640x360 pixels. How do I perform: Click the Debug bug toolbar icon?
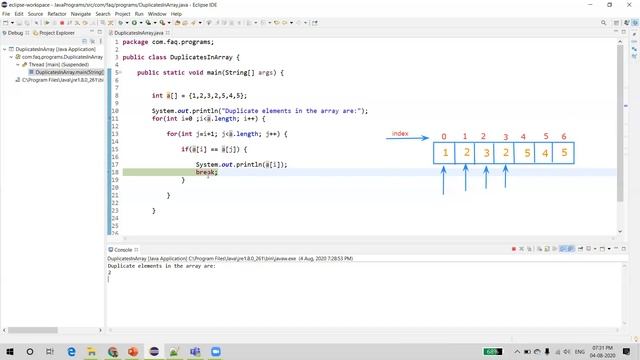pyautogui.click(x=121, y=23)
